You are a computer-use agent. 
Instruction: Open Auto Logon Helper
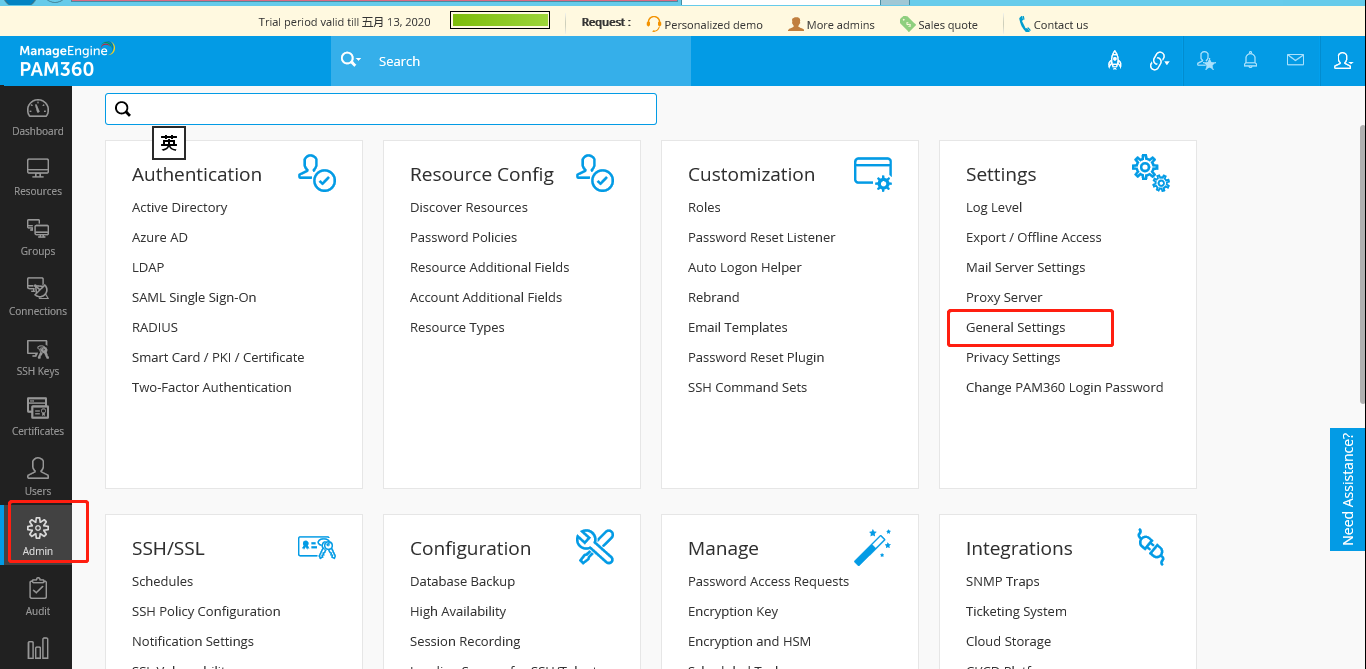click(x=745, y=268)
